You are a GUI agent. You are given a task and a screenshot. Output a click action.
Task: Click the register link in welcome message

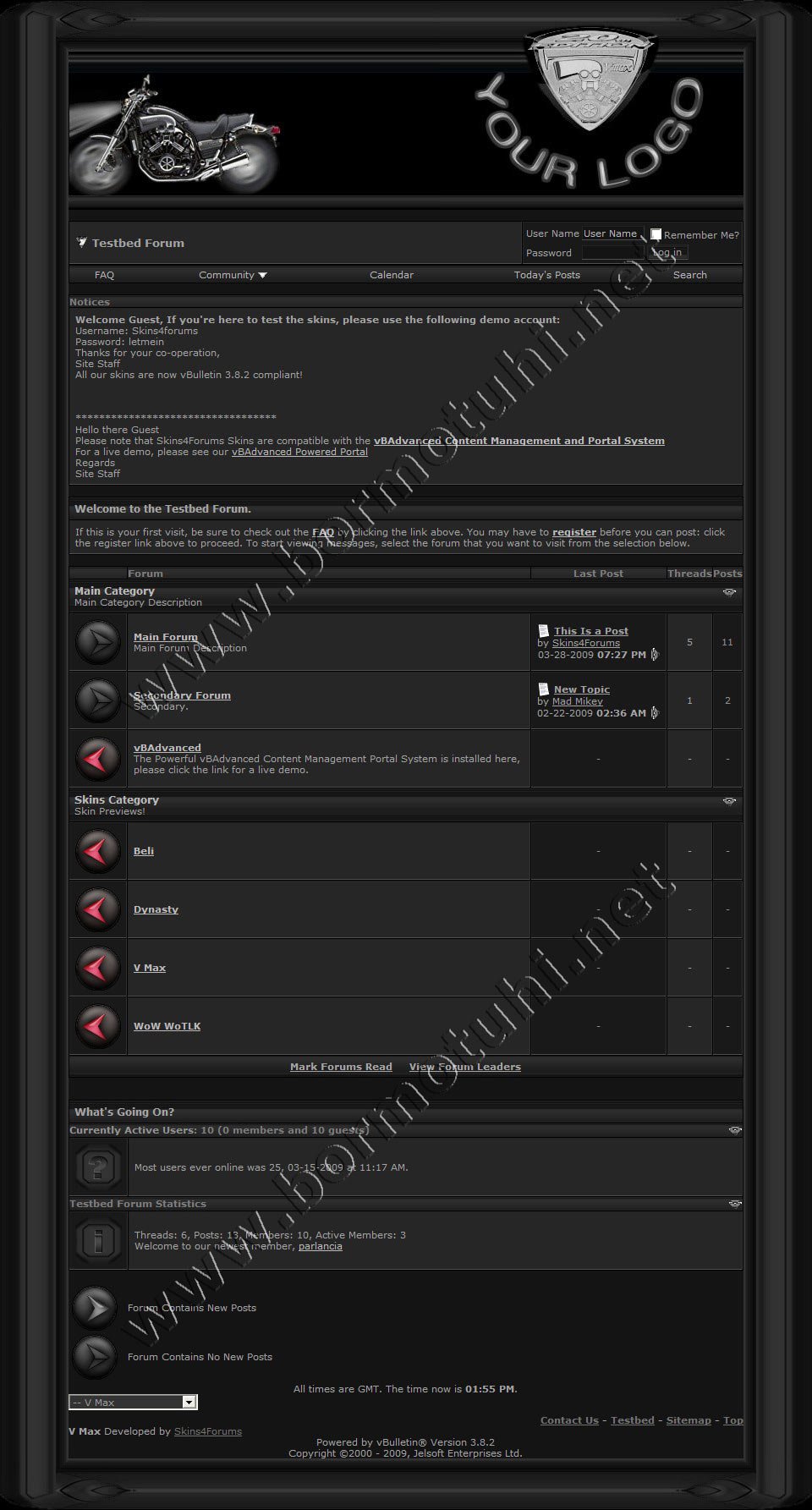click(x=574, y=532)
